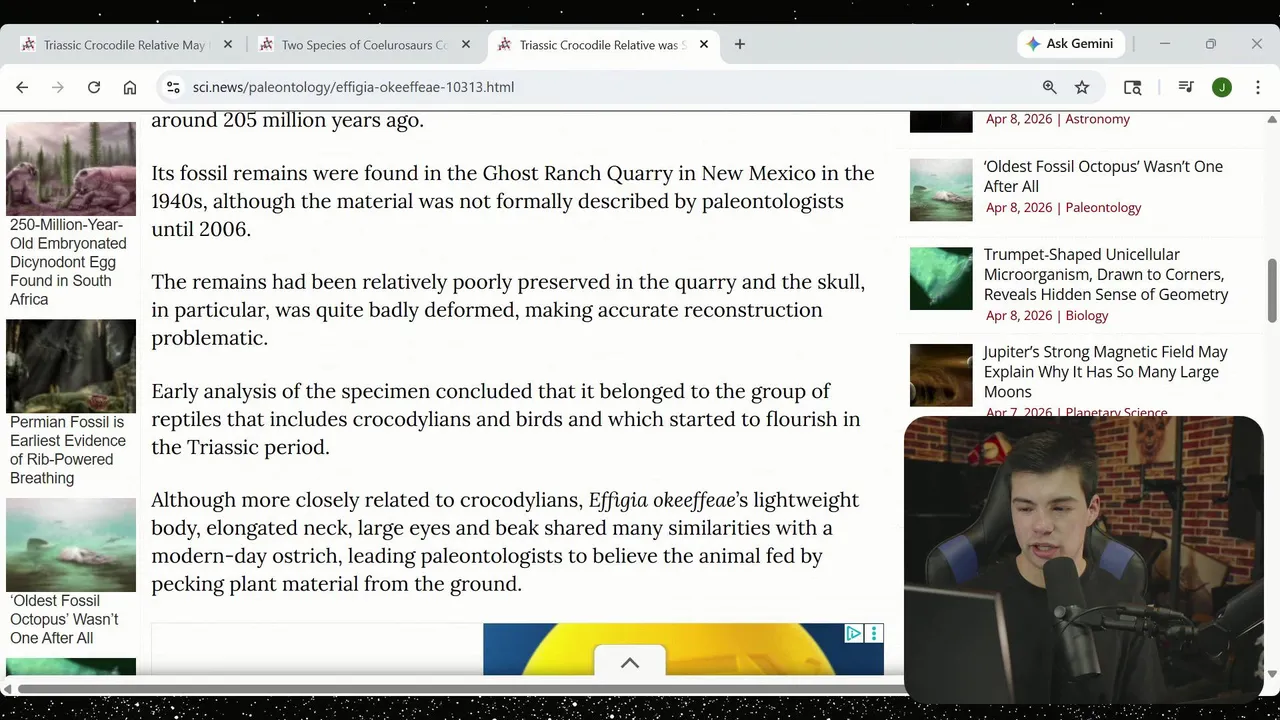
Task: Click the Planetary Science category link
Action: [1116, 412]
